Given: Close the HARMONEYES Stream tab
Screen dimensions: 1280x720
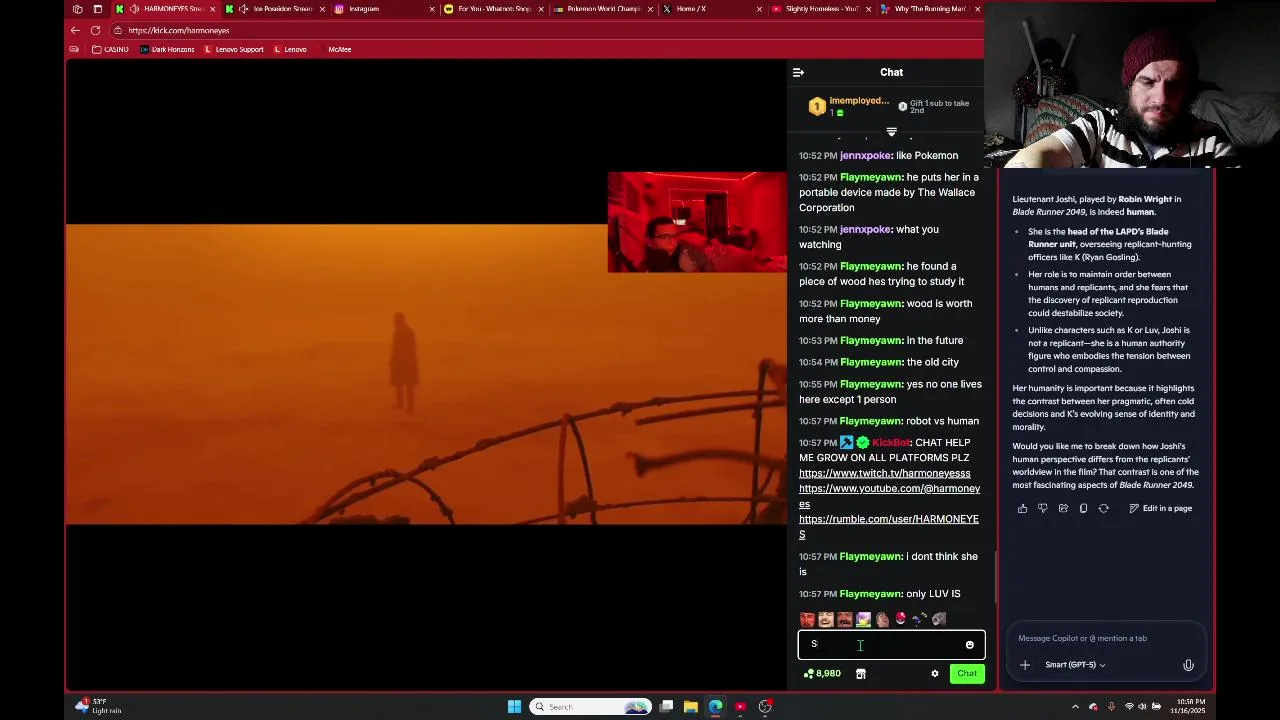Looking at the screenshot, I should click(212, 9).
